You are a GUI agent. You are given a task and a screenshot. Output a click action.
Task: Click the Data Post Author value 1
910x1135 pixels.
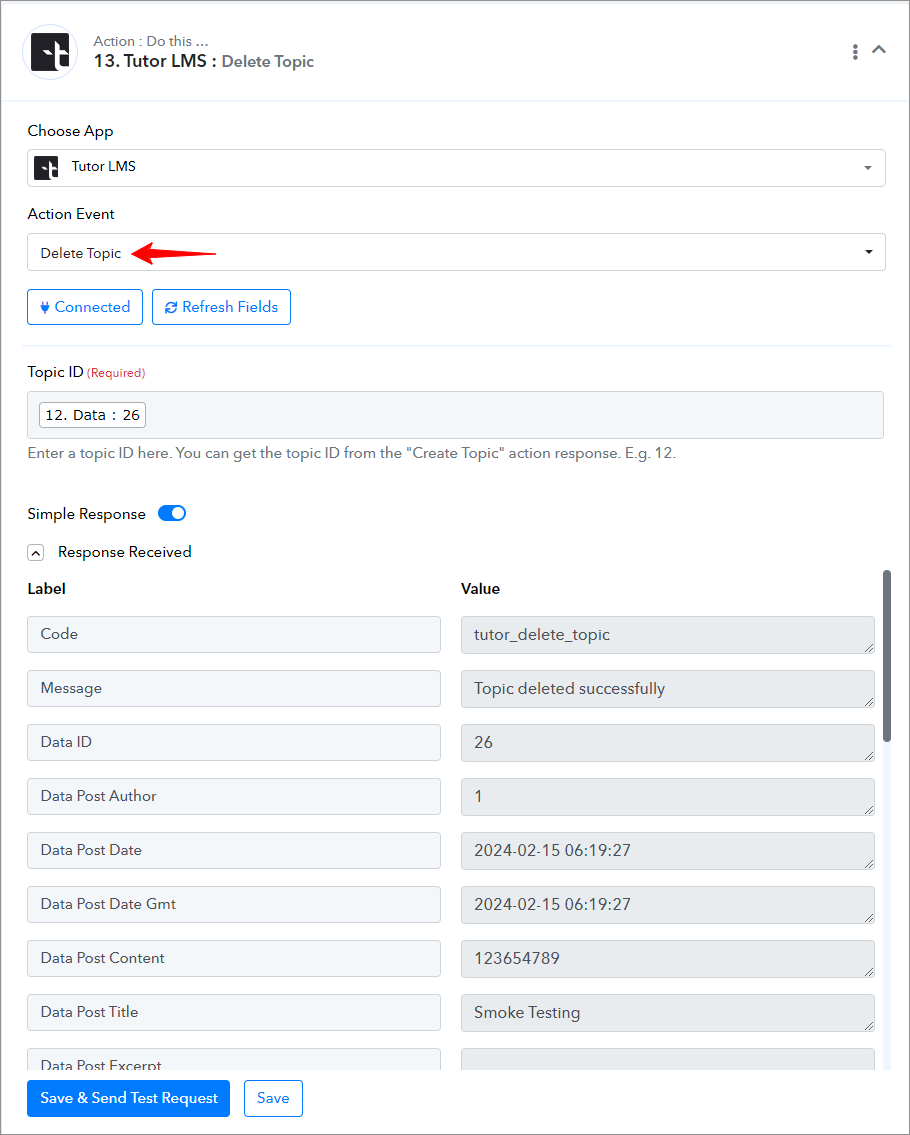coord(667,797)
